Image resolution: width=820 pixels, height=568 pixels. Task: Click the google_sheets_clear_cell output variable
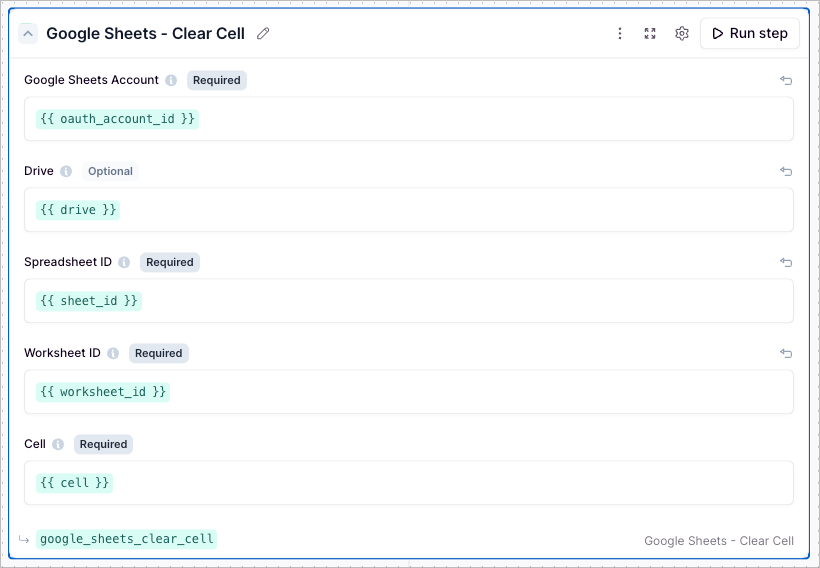pos(127,539)
